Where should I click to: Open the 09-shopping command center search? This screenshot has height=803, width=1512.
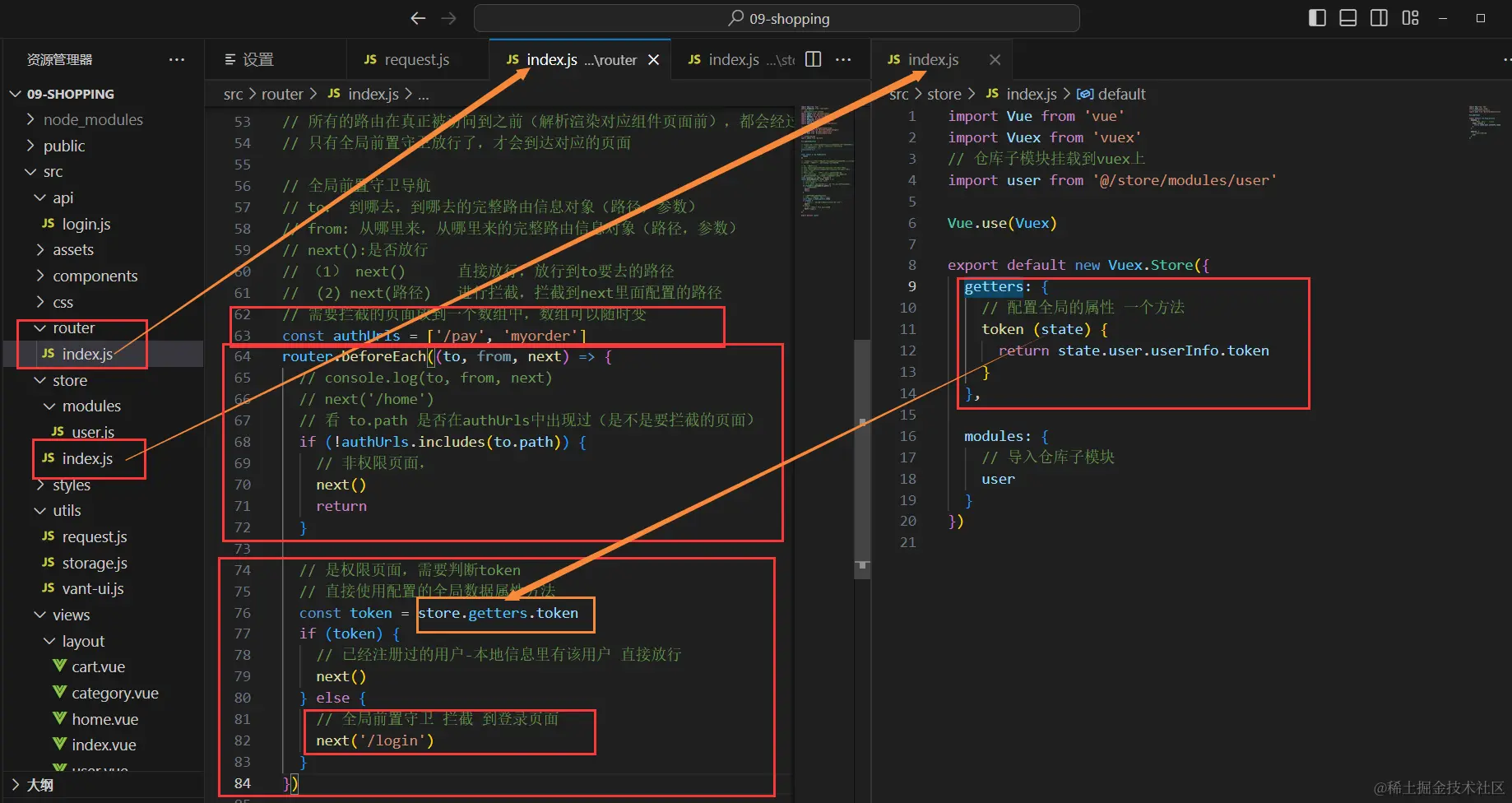pyautogui.click(x=777, y=18)
